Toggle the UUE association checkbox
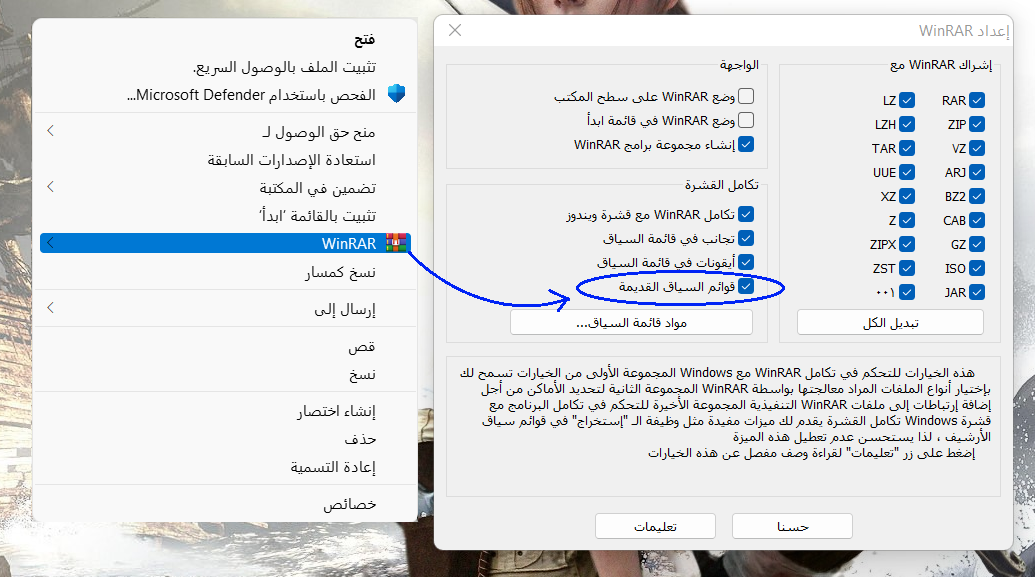The height and width of the screenshot is (577, 1035). pyautogui.click(x=907, y=172)
